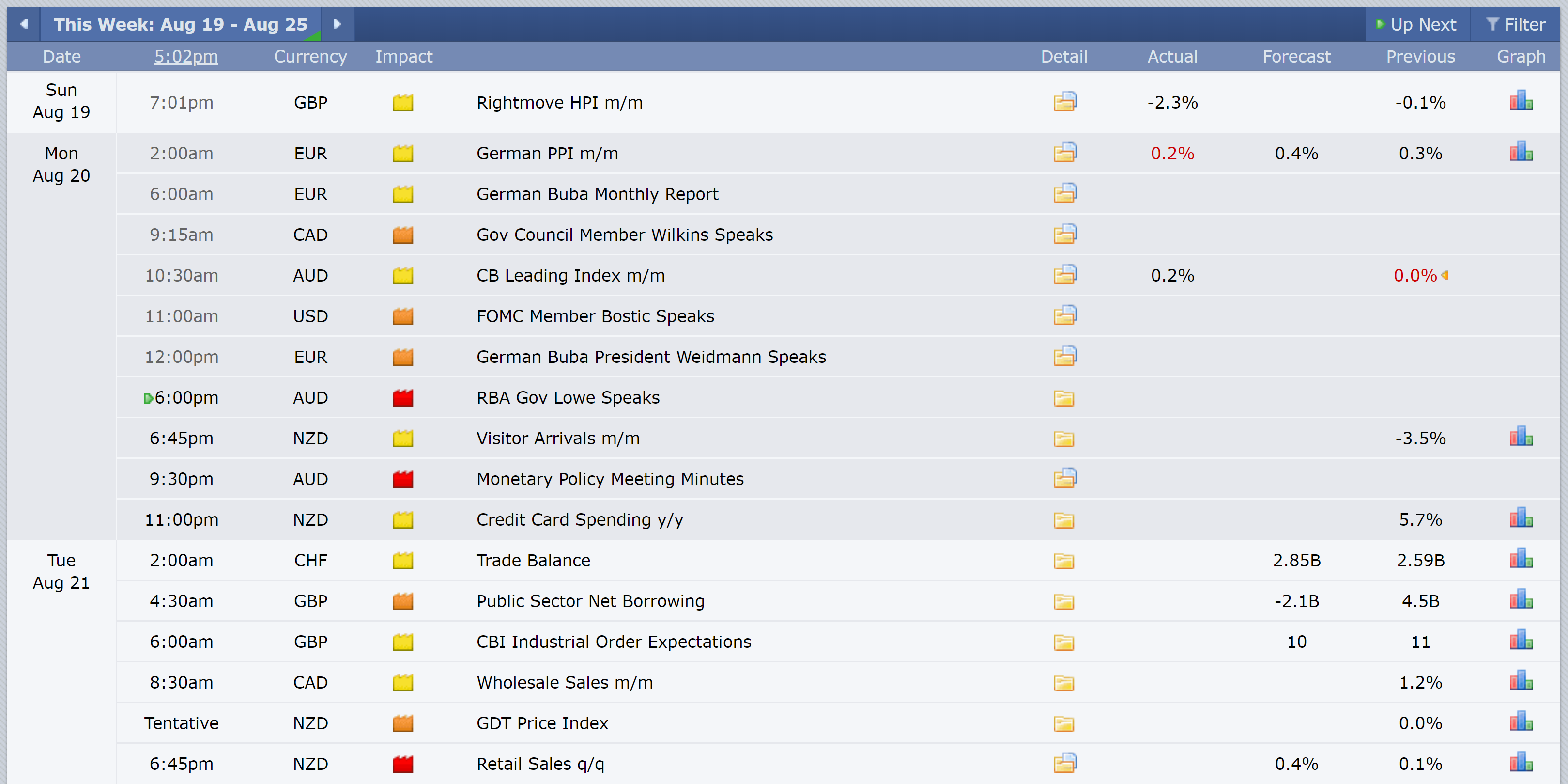Click the 2.85B forecast for Trade Balance
Image resolution: width=1568 pixels, height=784 pixels.
click(x=1296, y=561)
